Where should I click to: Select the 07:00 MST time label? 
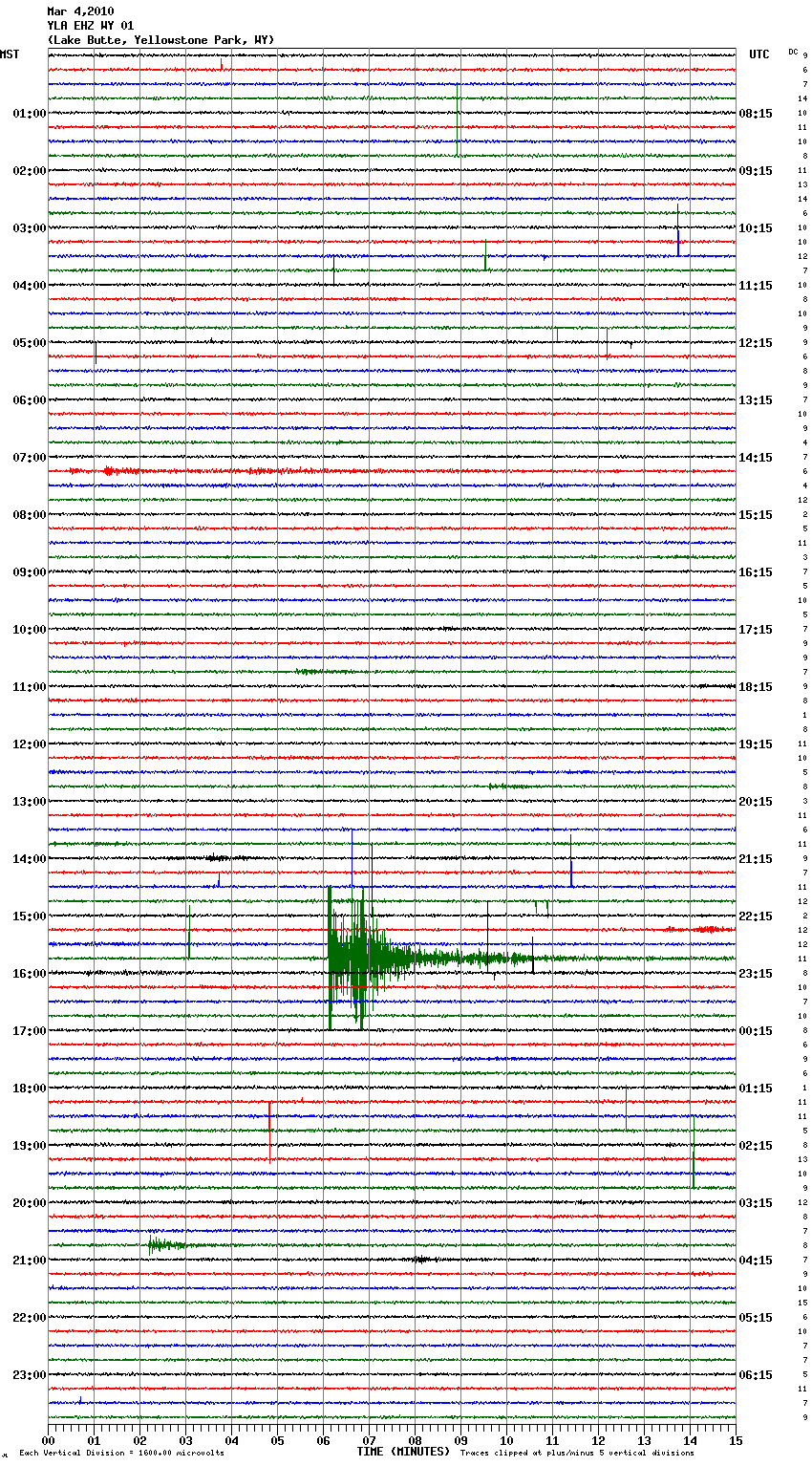[29, 458]
